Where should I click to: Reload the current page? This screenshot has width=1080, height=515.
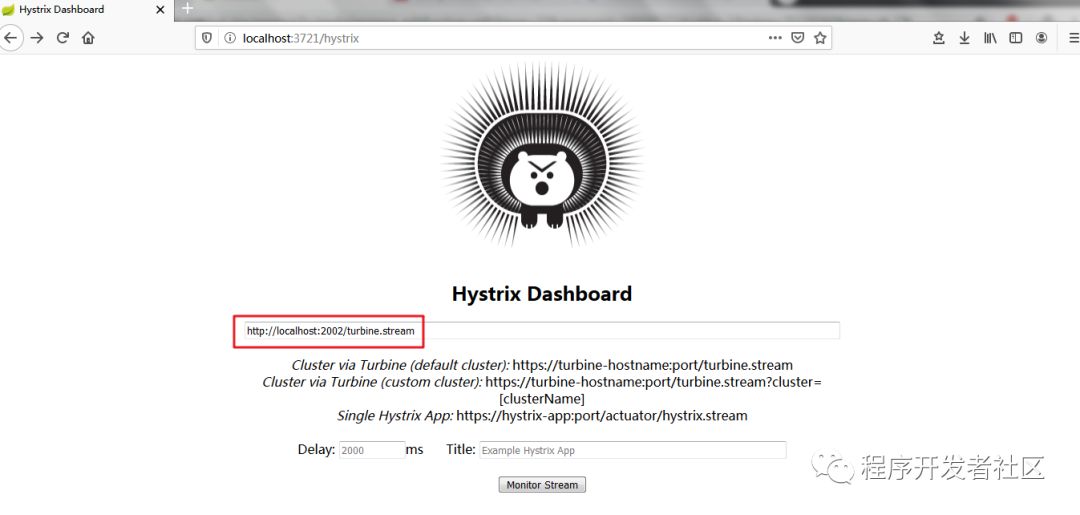[63, 38]
